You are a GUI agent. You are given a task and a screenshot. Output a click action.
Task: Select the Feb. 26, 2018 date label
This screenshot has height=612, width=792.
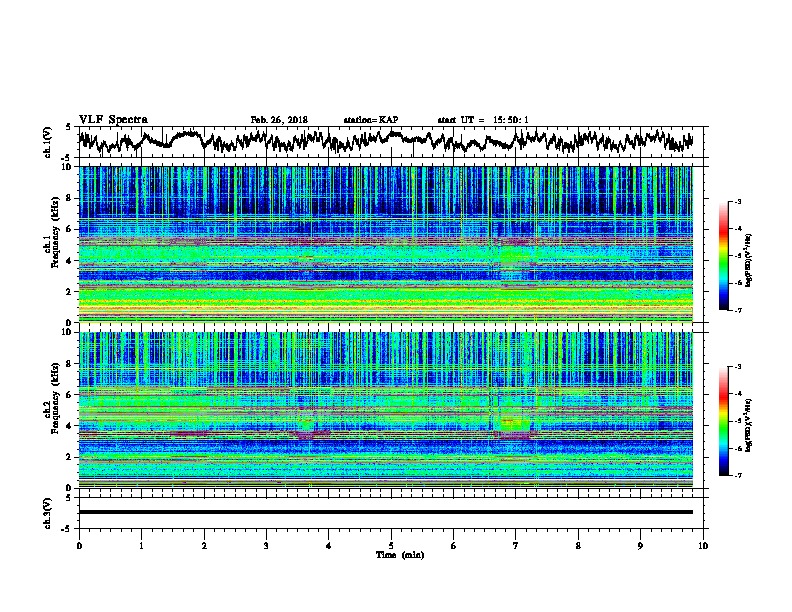coord(279,120)
